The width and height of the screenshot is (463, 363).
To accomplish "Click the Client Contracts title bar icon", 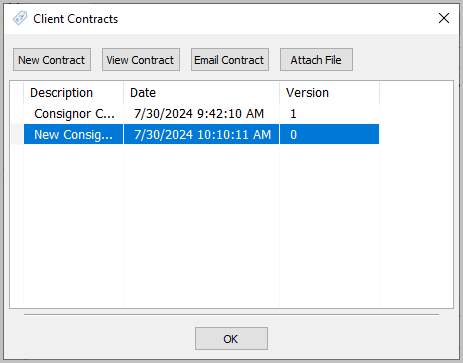I will coord(20,18).
